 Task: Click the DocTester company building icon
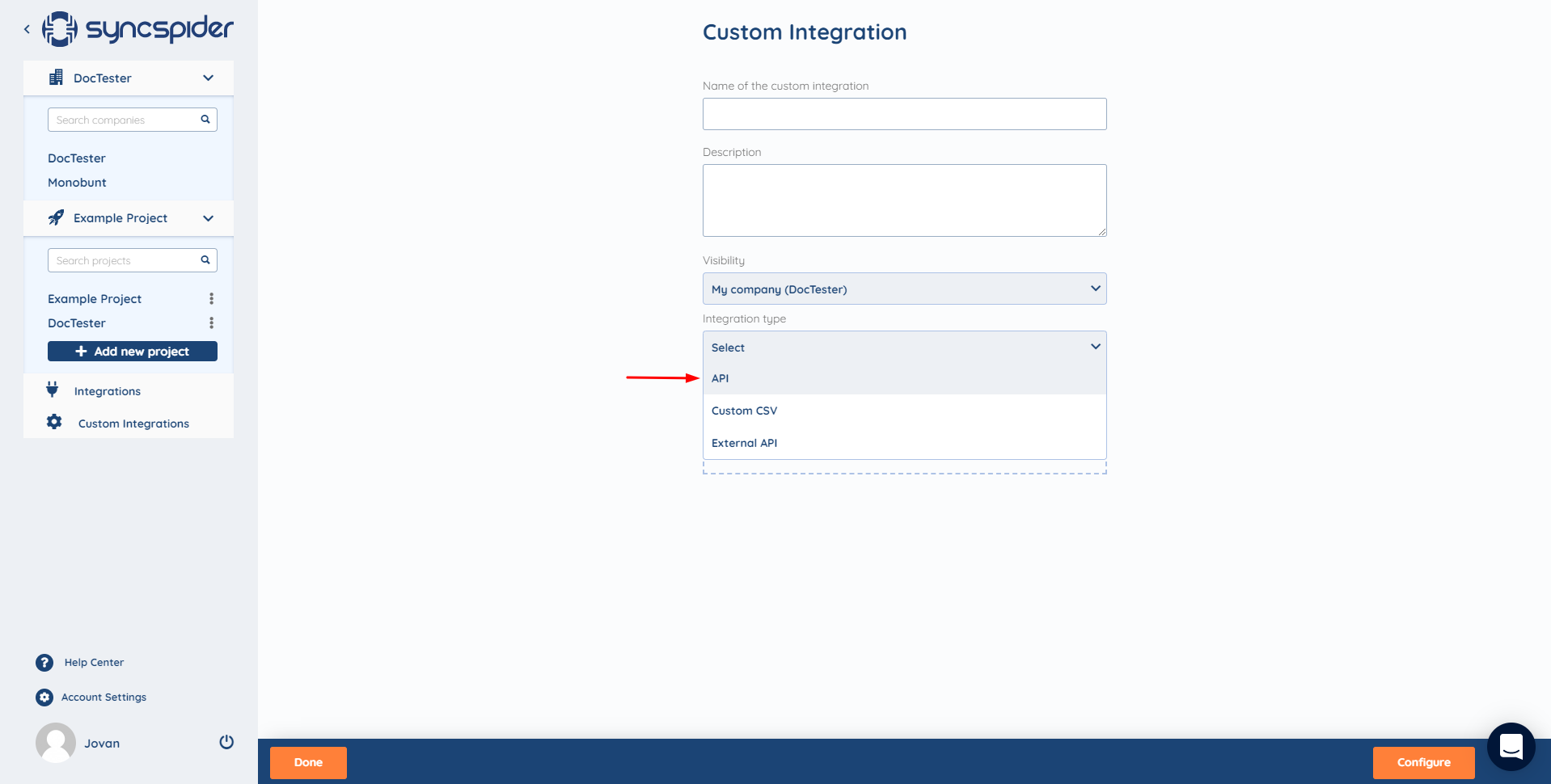click(56, 78)
